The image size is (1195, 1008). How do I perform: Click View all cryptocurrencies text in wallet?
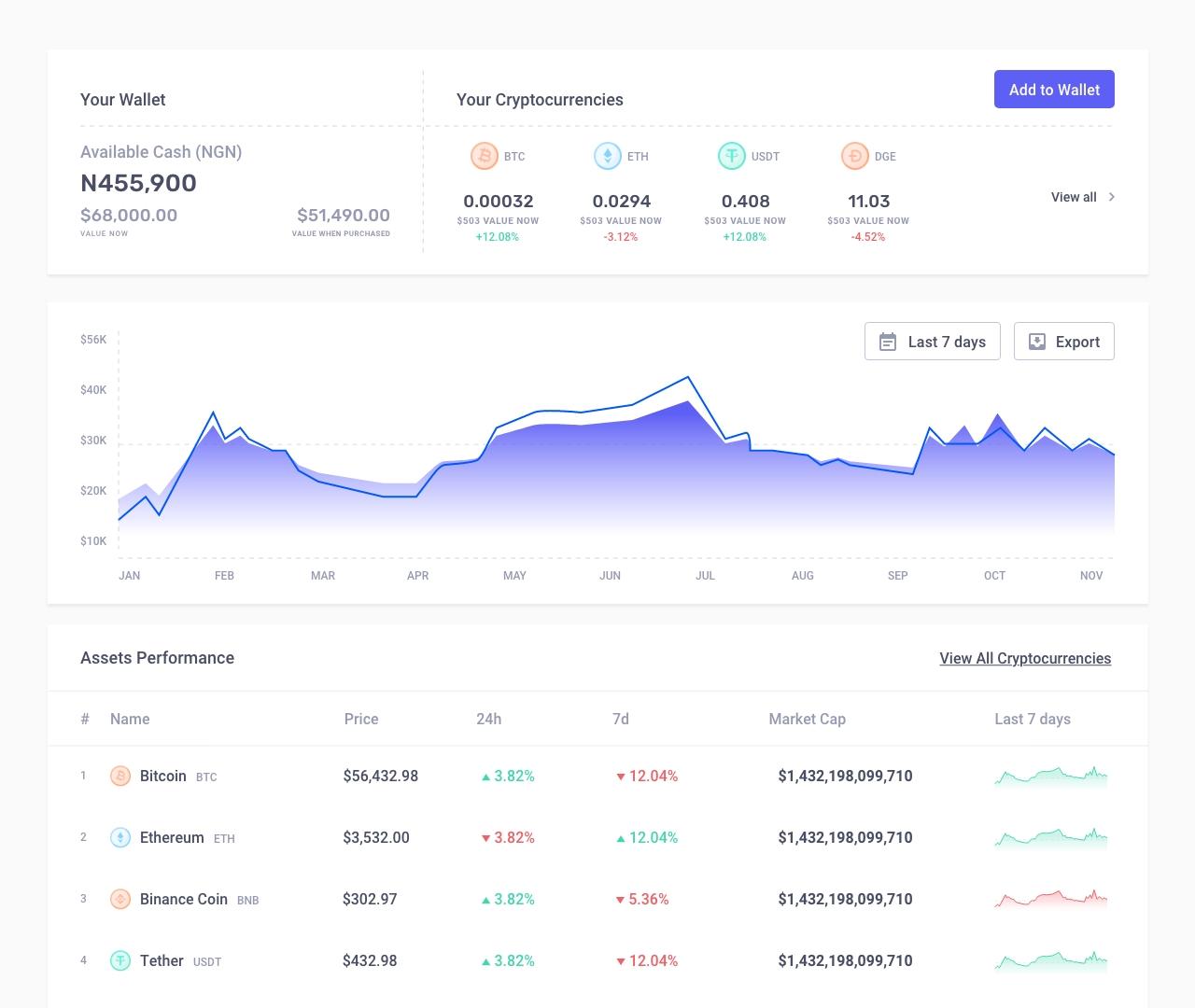coord(1074,197)
